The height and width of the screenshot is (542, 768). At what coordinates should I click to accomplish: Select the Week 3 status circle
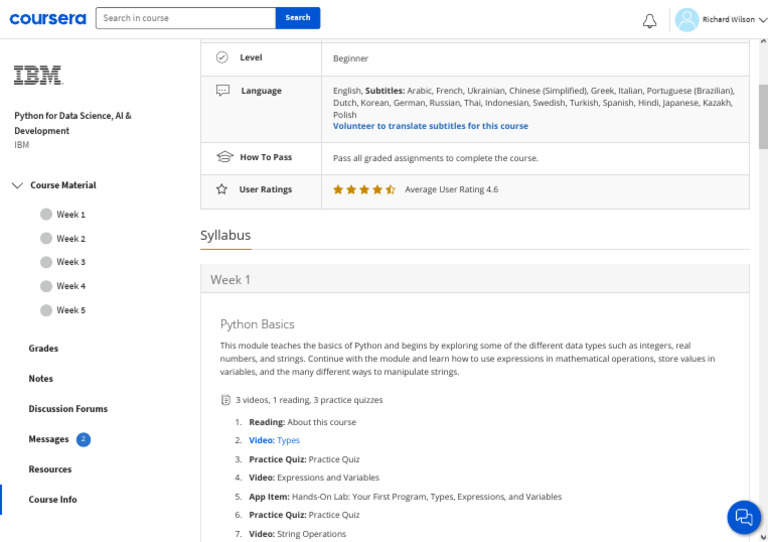pos(46,262)
